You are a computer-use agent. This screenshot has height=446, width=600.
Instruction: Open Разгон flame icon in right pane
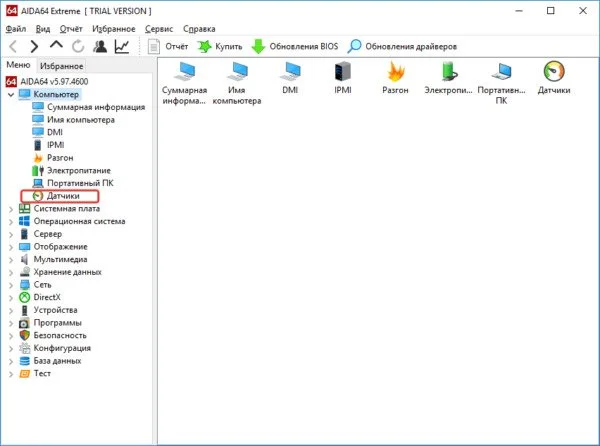click(x=395, y=78)
